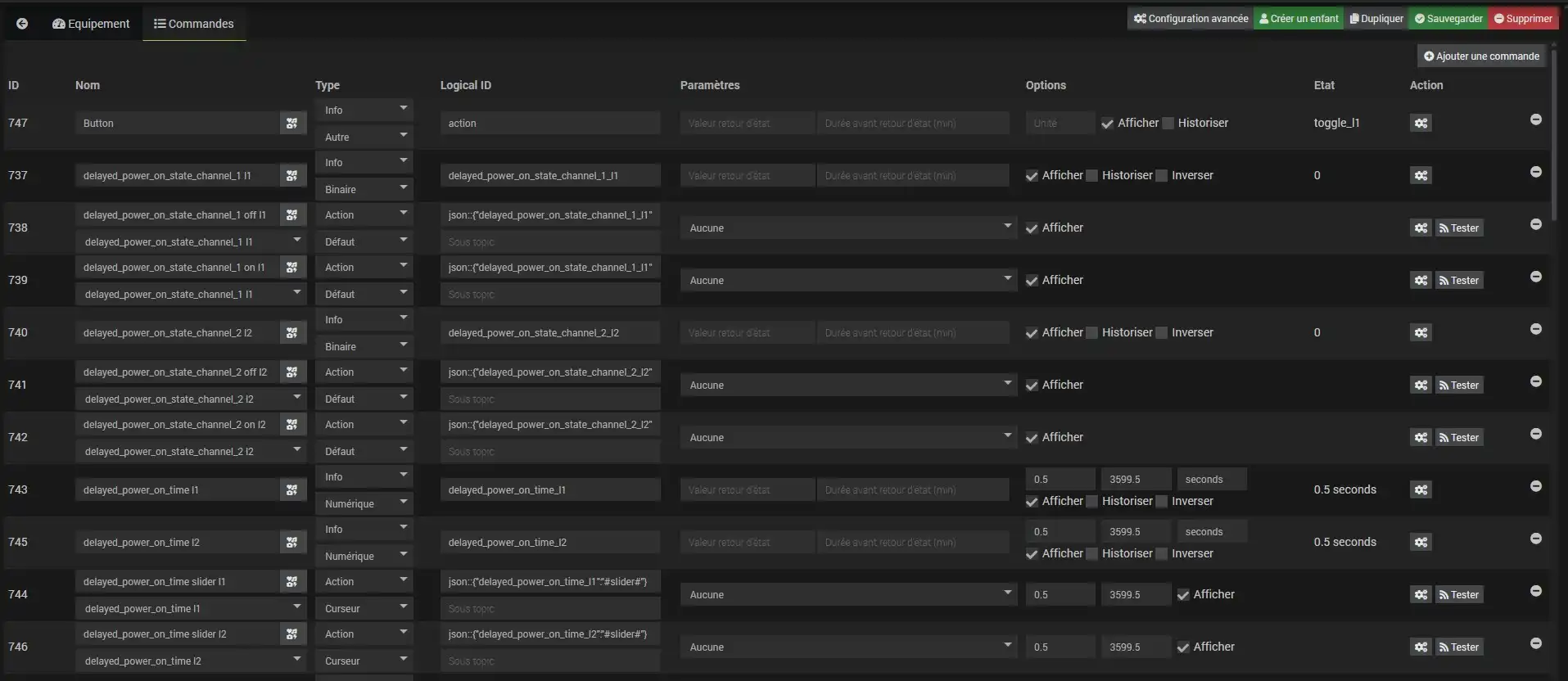Click the Sauvegarder button

pyautogui.click(x=1448, y=18)
